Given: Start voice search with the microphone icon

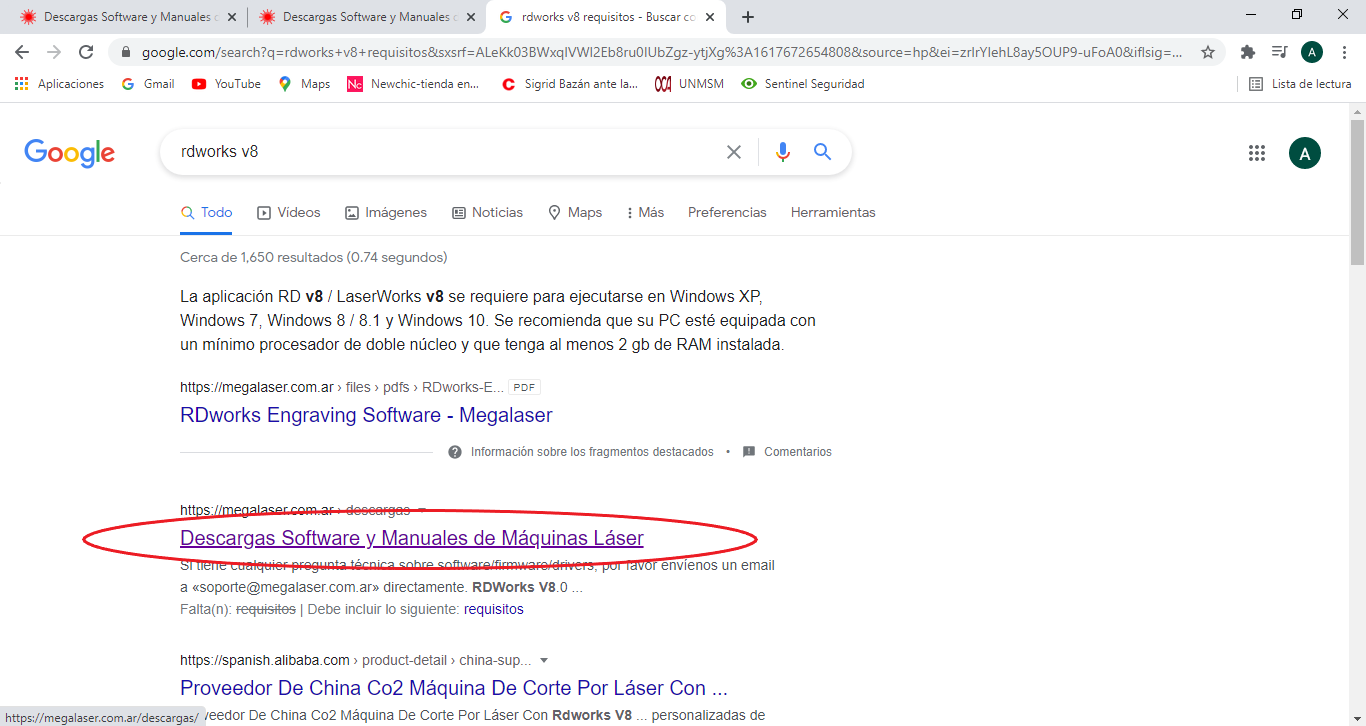Looking at the screenshot, I should click(x=783, y=152).
